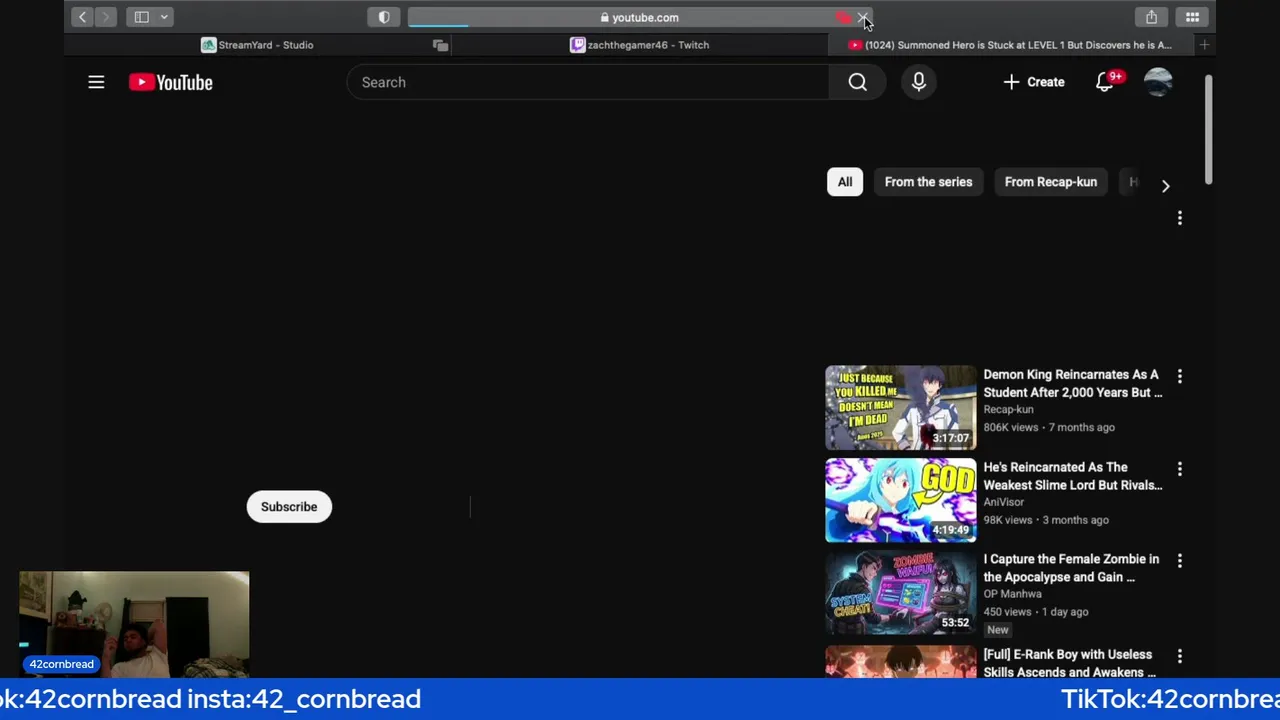Go back with Safari back arrow
Viewport: 1280px width, 720px height.
click(x=82, y=17)
